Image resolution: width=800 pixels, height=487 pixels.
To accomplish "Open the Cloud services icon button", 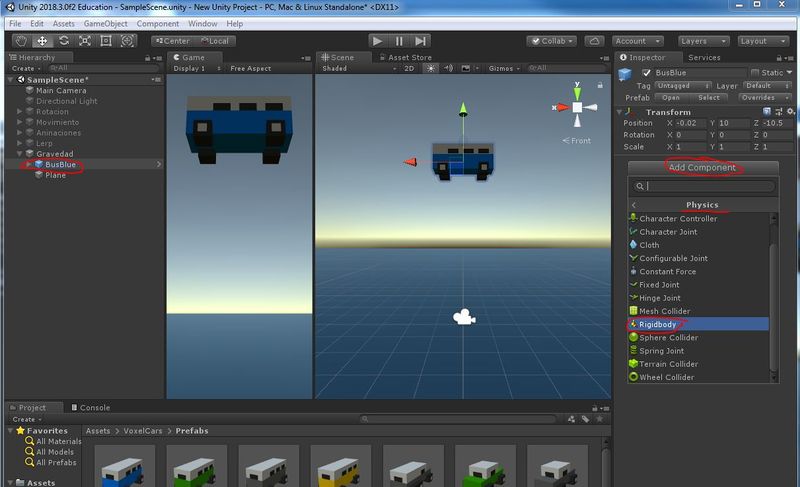I will (594, 41).
